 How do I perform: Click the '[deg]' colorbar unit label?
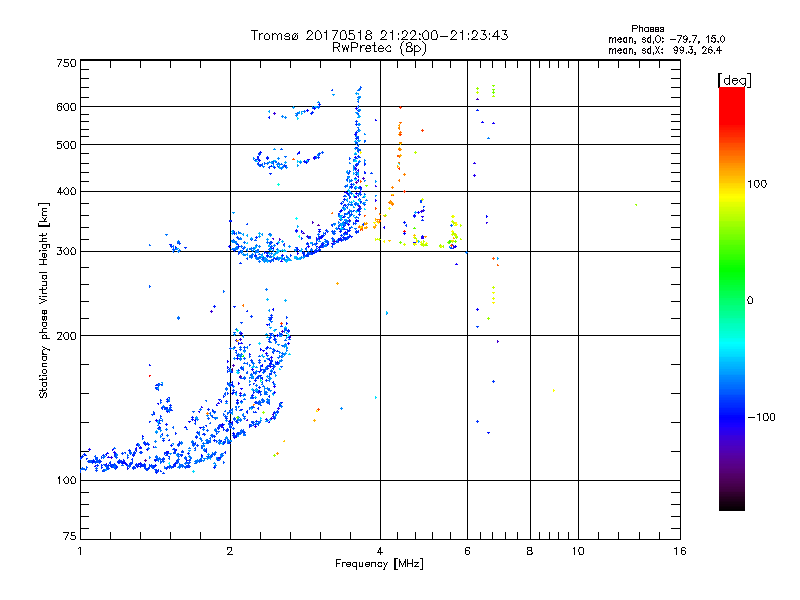click(734, 80)
